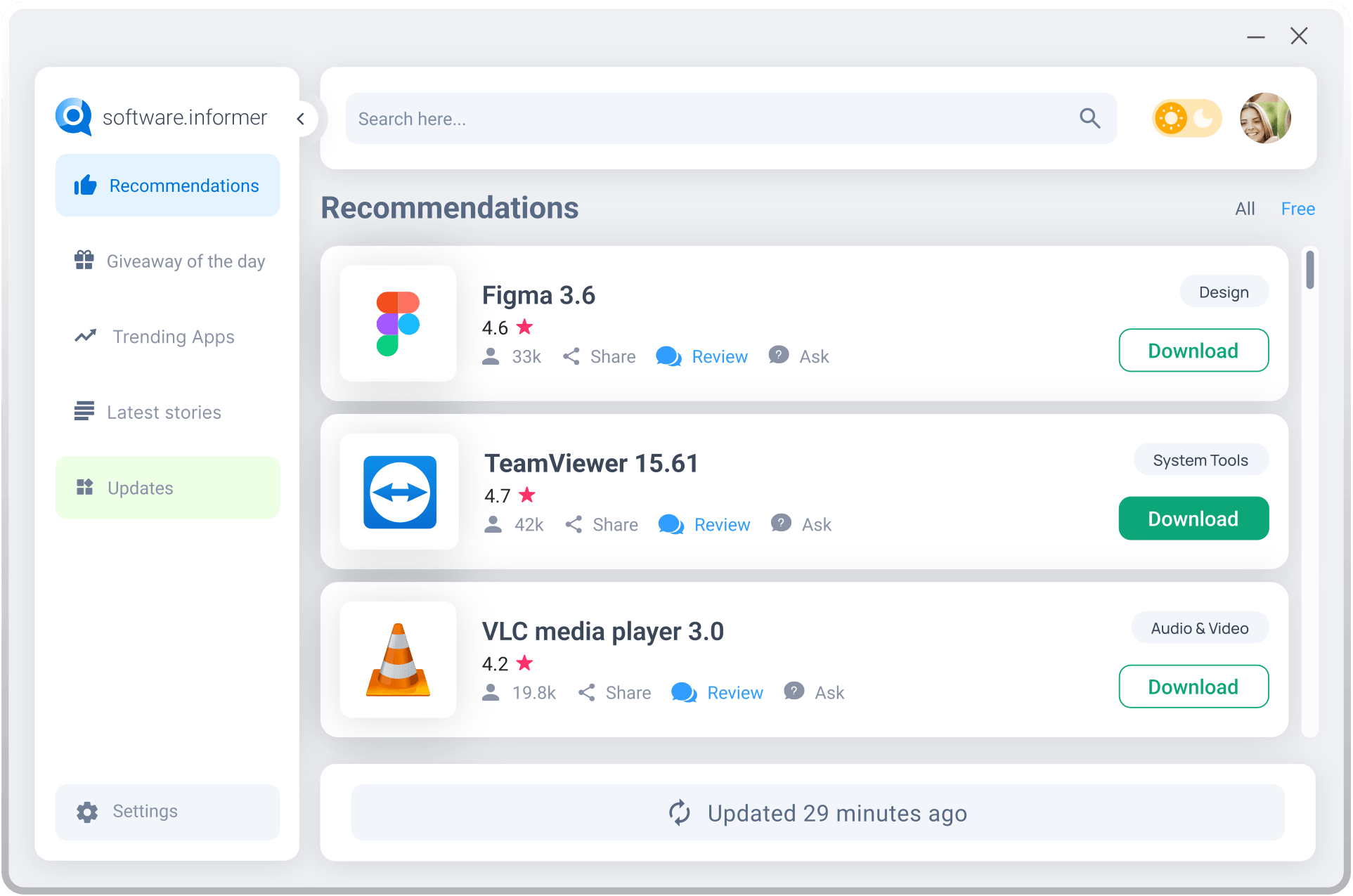This screenshot has height=896, width=1353.
Task: Open Settings from the sidebar
Action: [x=167, y=812]
